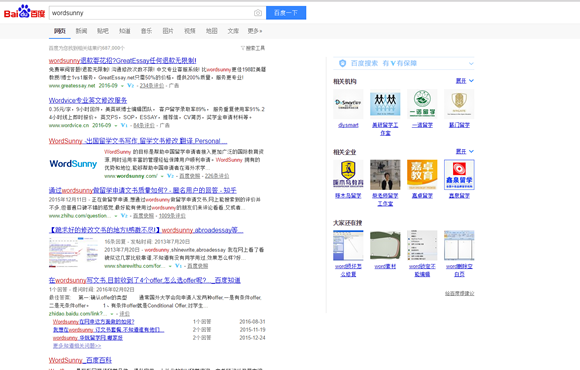Click 啄木鸟教育 yellow shield logo

[x=348, y=175]
